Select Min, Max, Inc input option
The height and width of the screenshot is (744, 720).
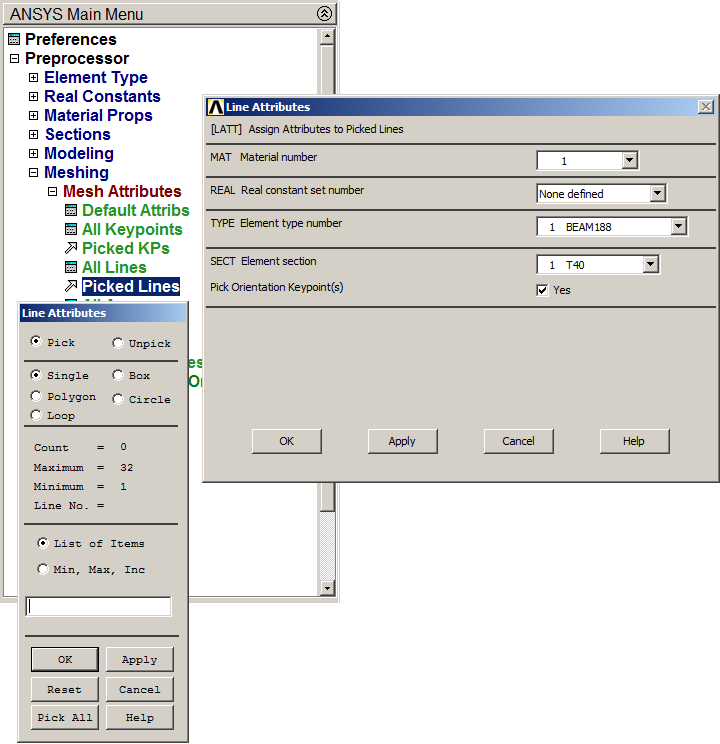coord(43,570)
